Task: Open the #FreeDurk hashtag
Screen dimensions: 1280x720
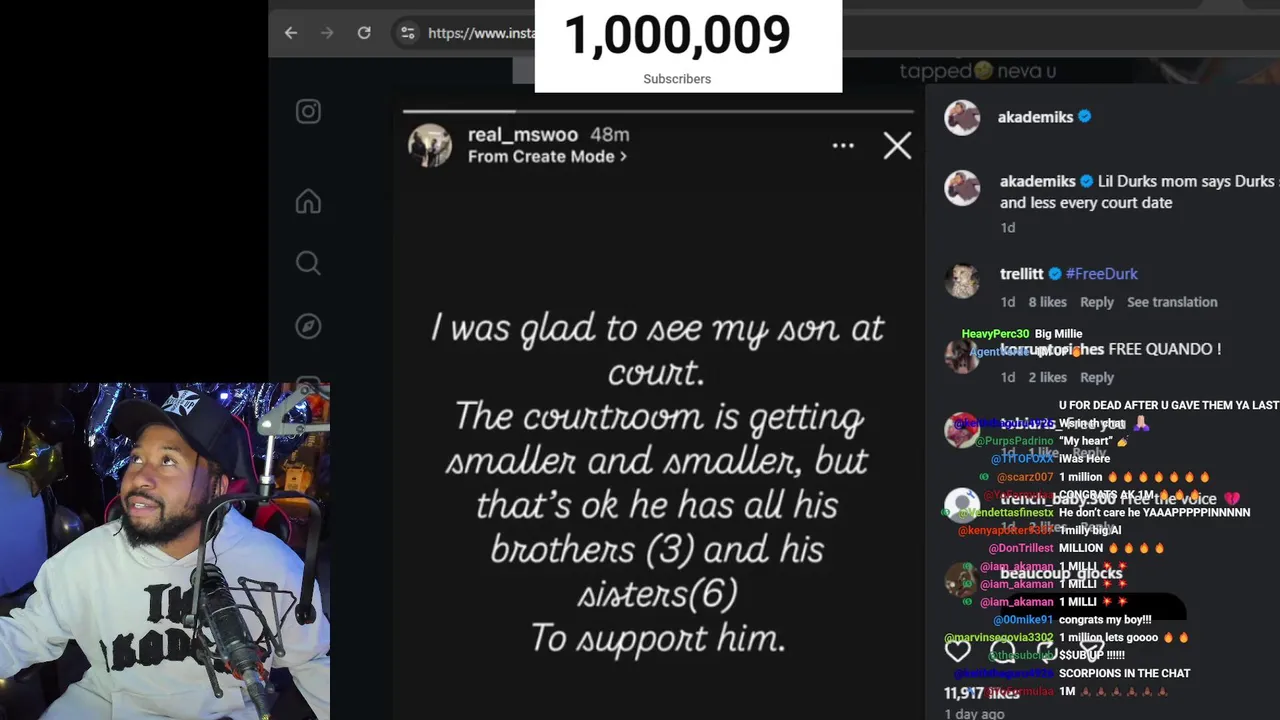Action: click(x=1102, y=273)
